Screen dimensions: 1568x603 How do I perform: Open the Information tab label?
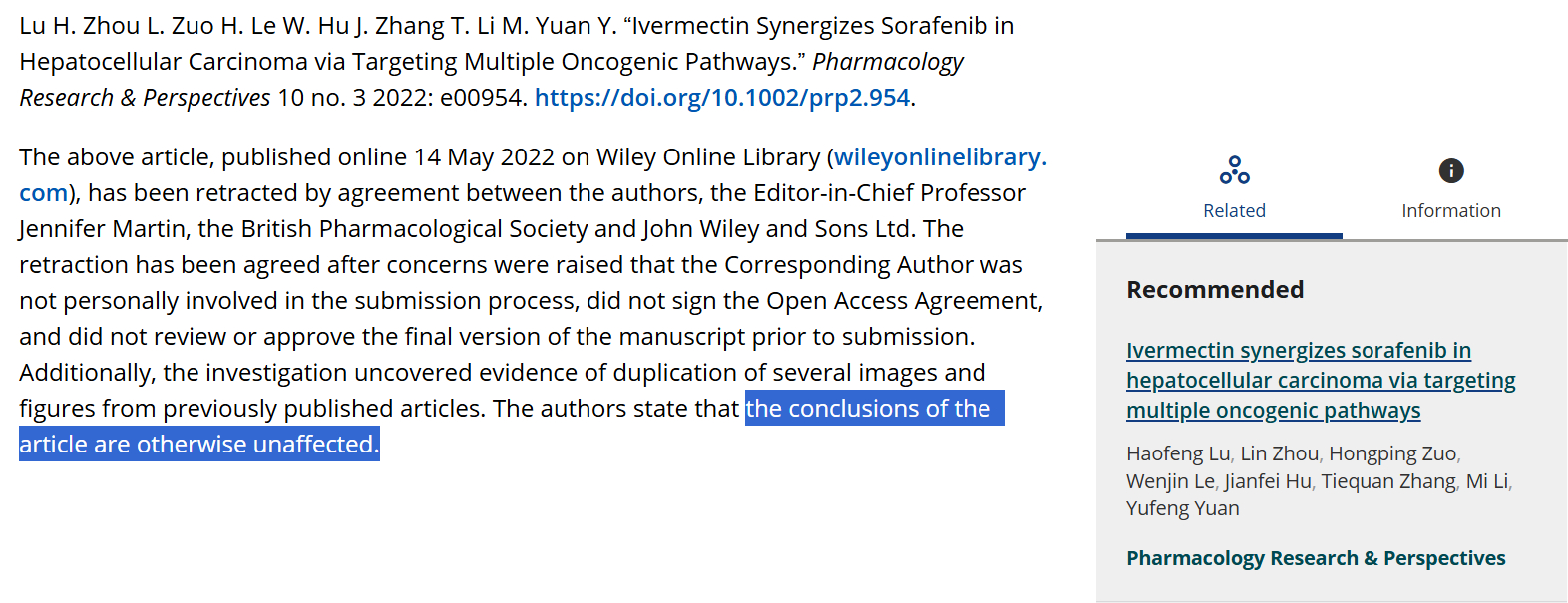tap(1451, 210)
